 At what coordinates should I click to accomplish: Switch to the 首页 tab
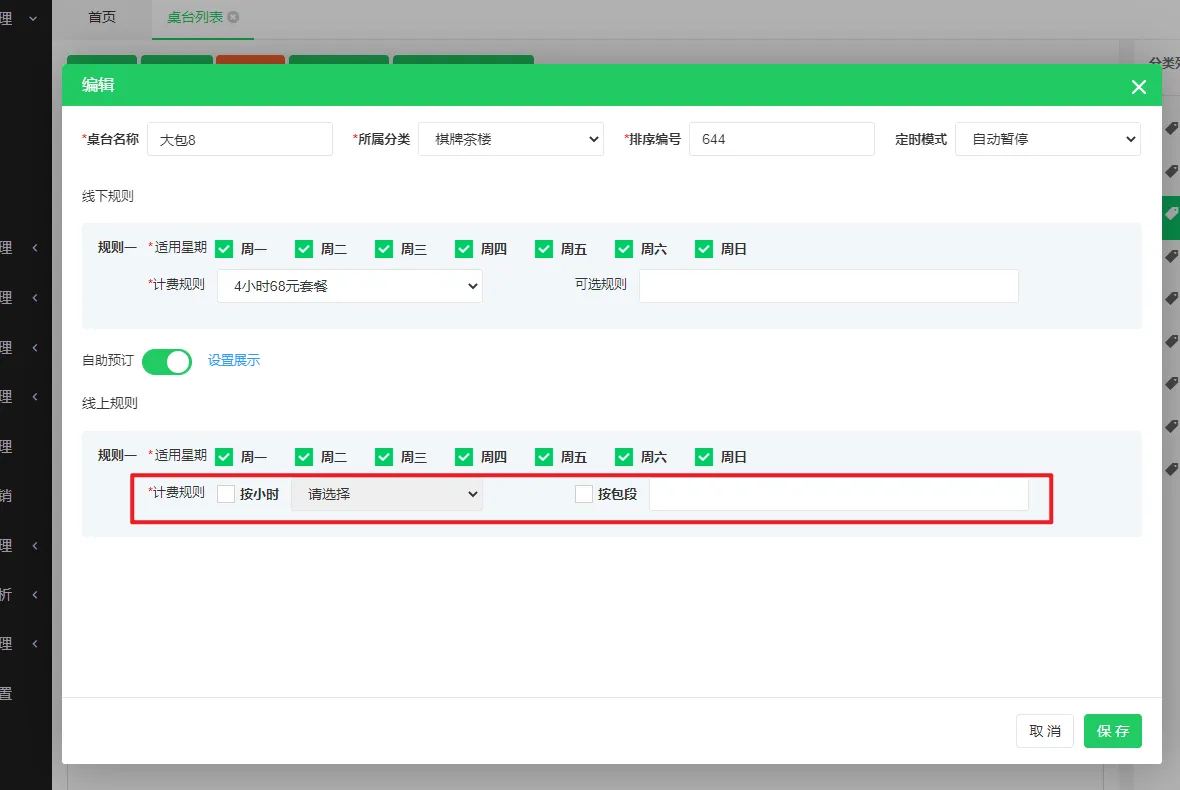tap(102, 17)
